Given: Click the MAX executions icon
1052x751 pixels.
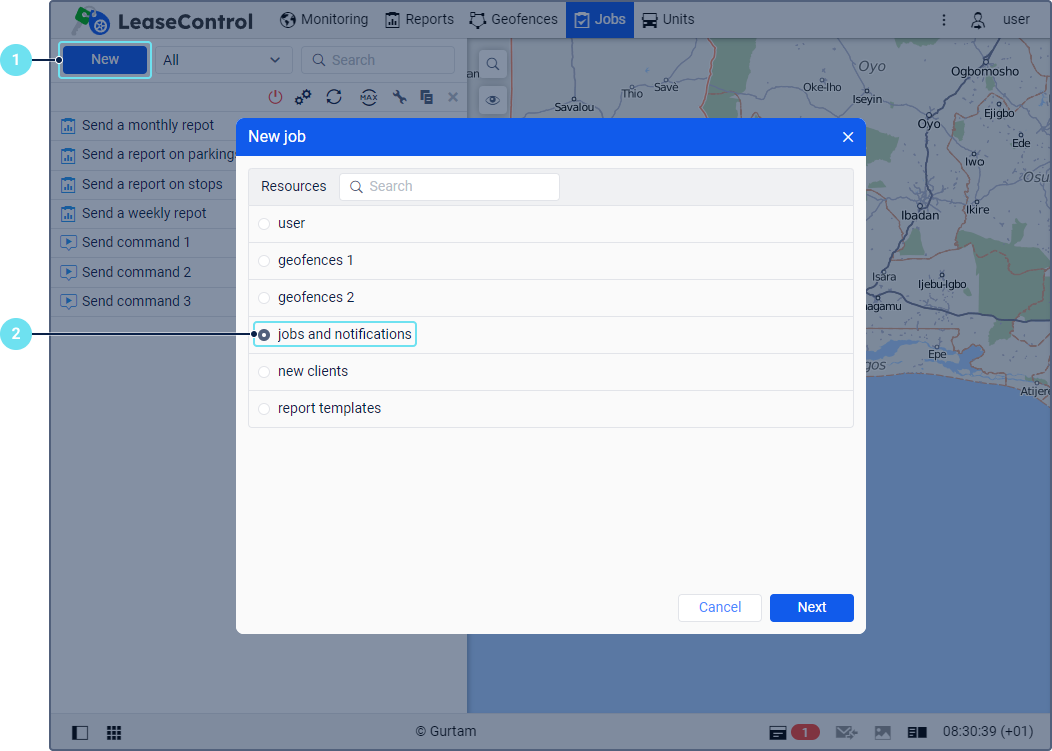Looking at the screenshot, I should [x=368, y=97].
